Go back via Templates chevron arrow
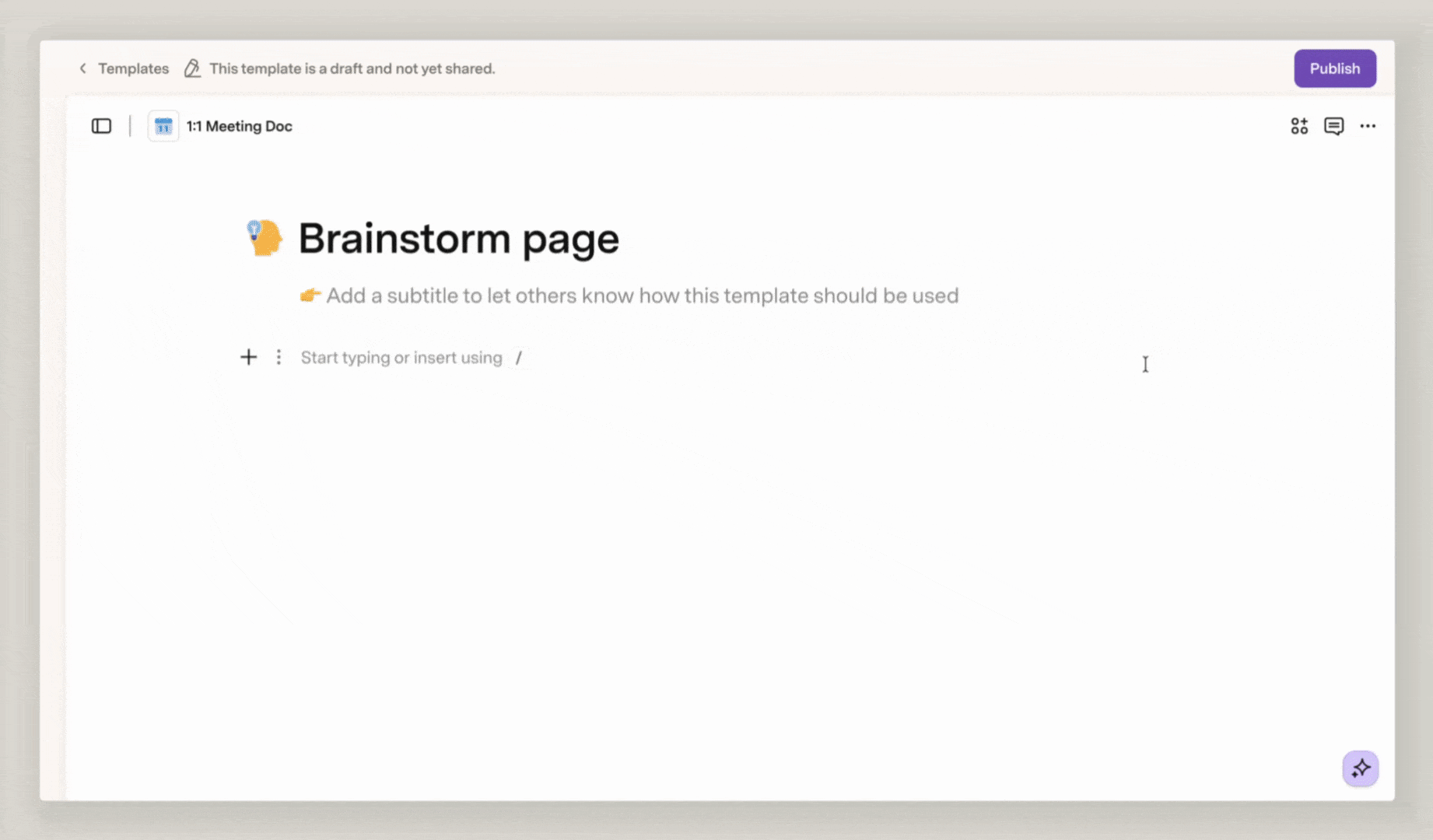1433x840 pixels. click(x=82, y=68)
